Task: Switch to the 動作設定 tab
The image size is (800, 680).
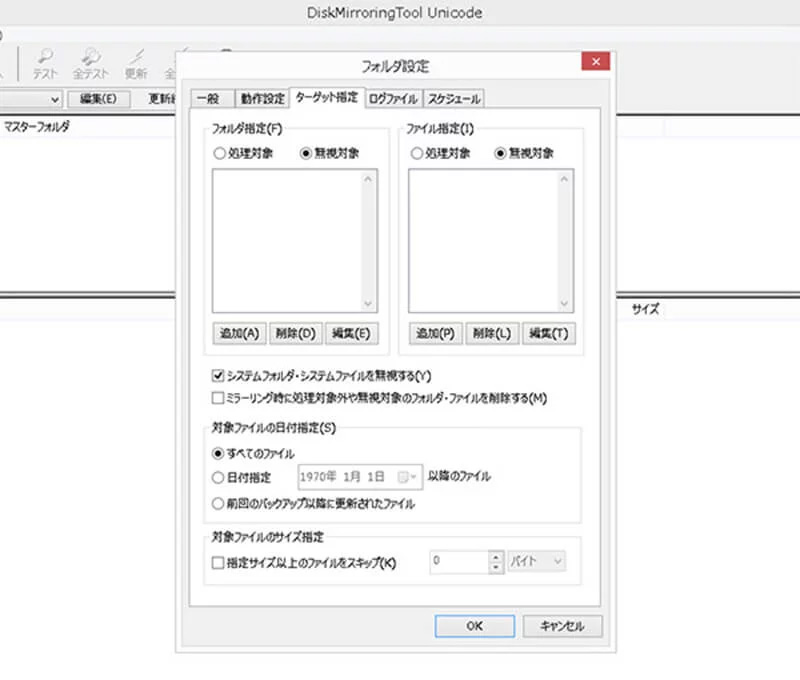Action: tap(262, 99)
